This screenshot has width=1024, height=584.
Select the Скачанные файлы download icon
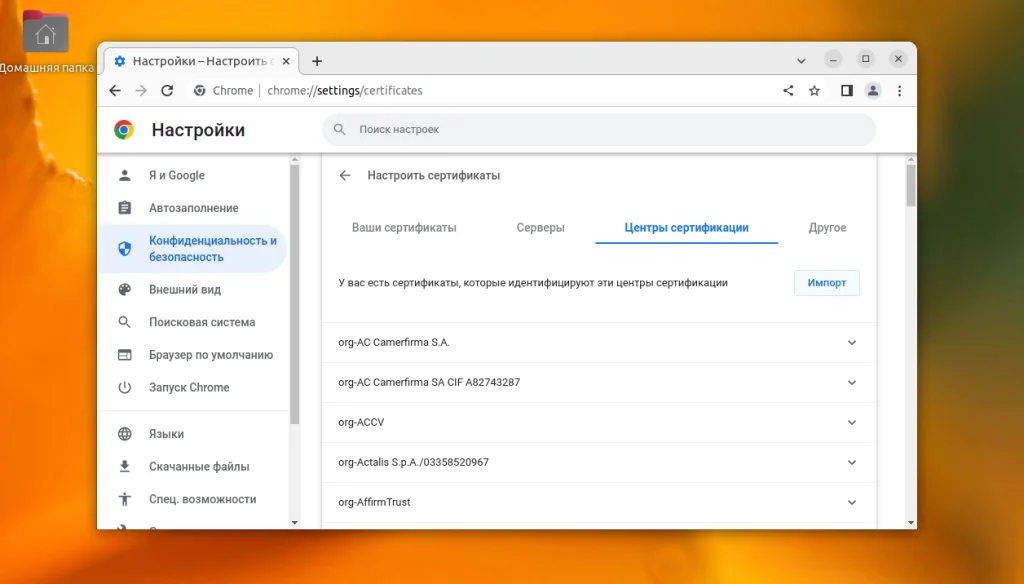click(x=123, y=466)
